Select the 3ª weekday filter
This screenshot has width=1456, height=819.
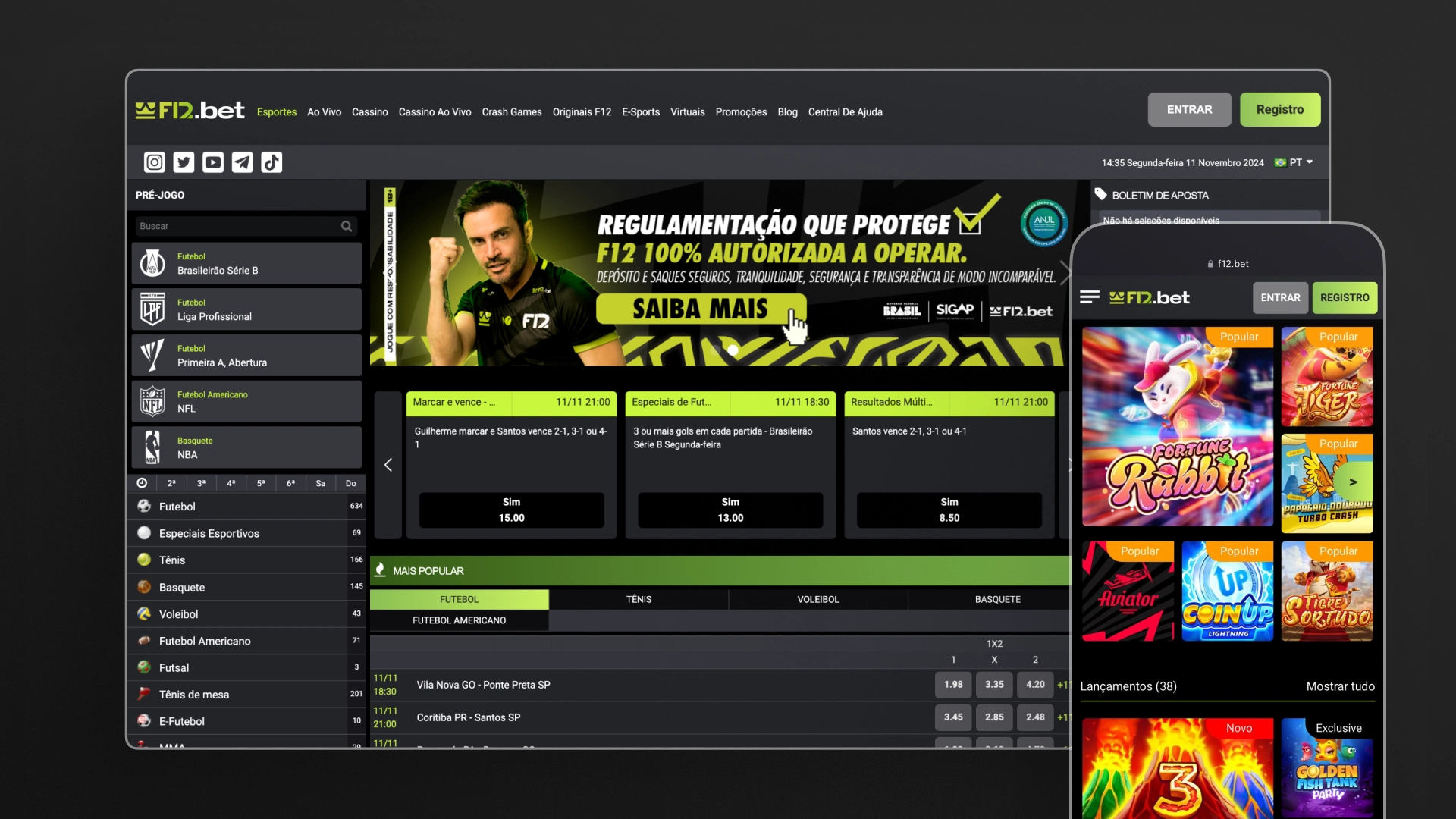click(201, 483)
